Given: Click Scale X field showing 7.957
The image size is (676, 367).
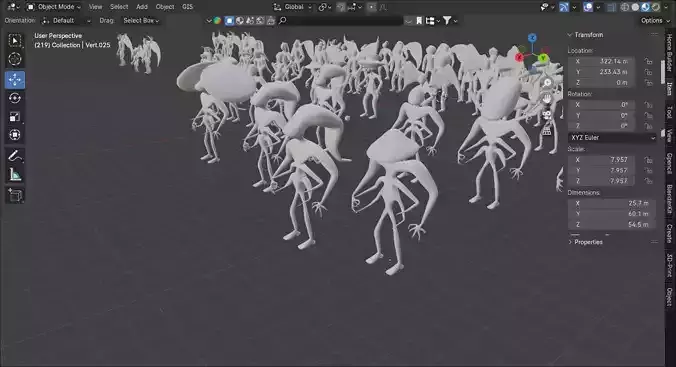Looking at the screenshot, I should point(601,160).
